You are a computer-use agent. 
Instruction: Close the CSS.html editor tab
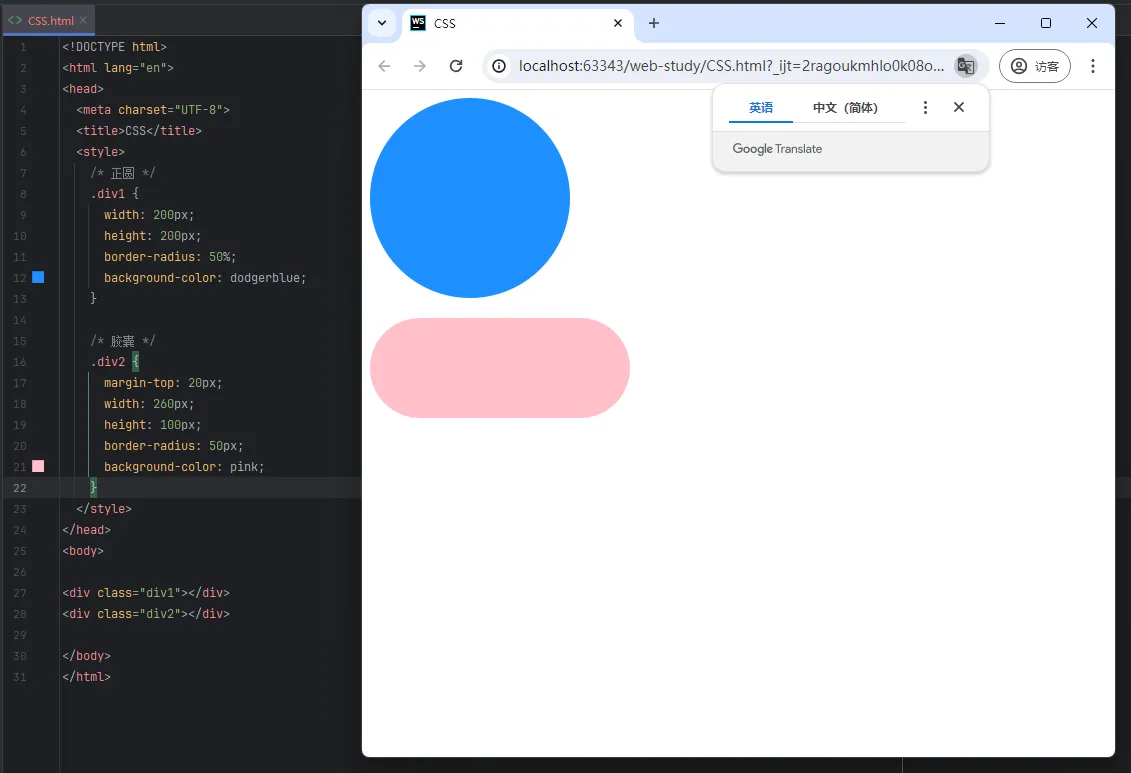pos(84,20)
